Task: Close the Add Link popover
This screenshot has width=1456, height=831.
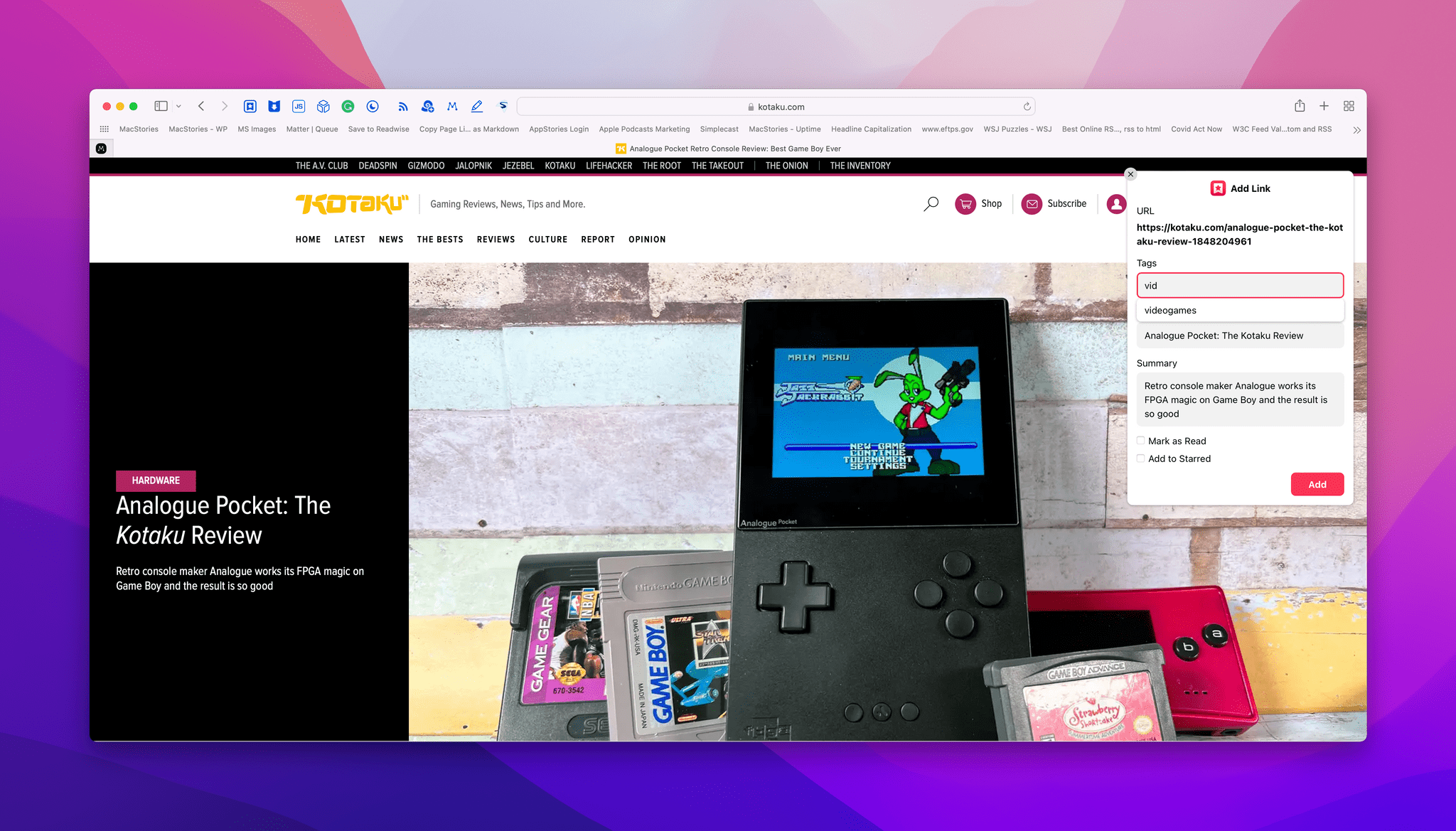Action: (x=1130, y=174)
